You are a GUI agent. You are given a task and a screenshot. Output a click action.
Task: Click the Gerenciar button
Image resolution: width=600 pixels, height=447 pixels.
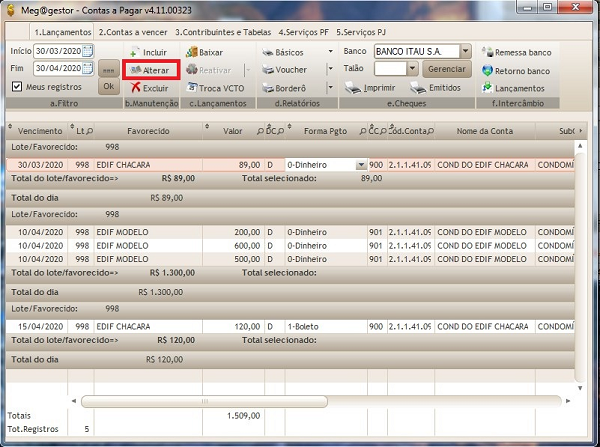pos(445,69)
